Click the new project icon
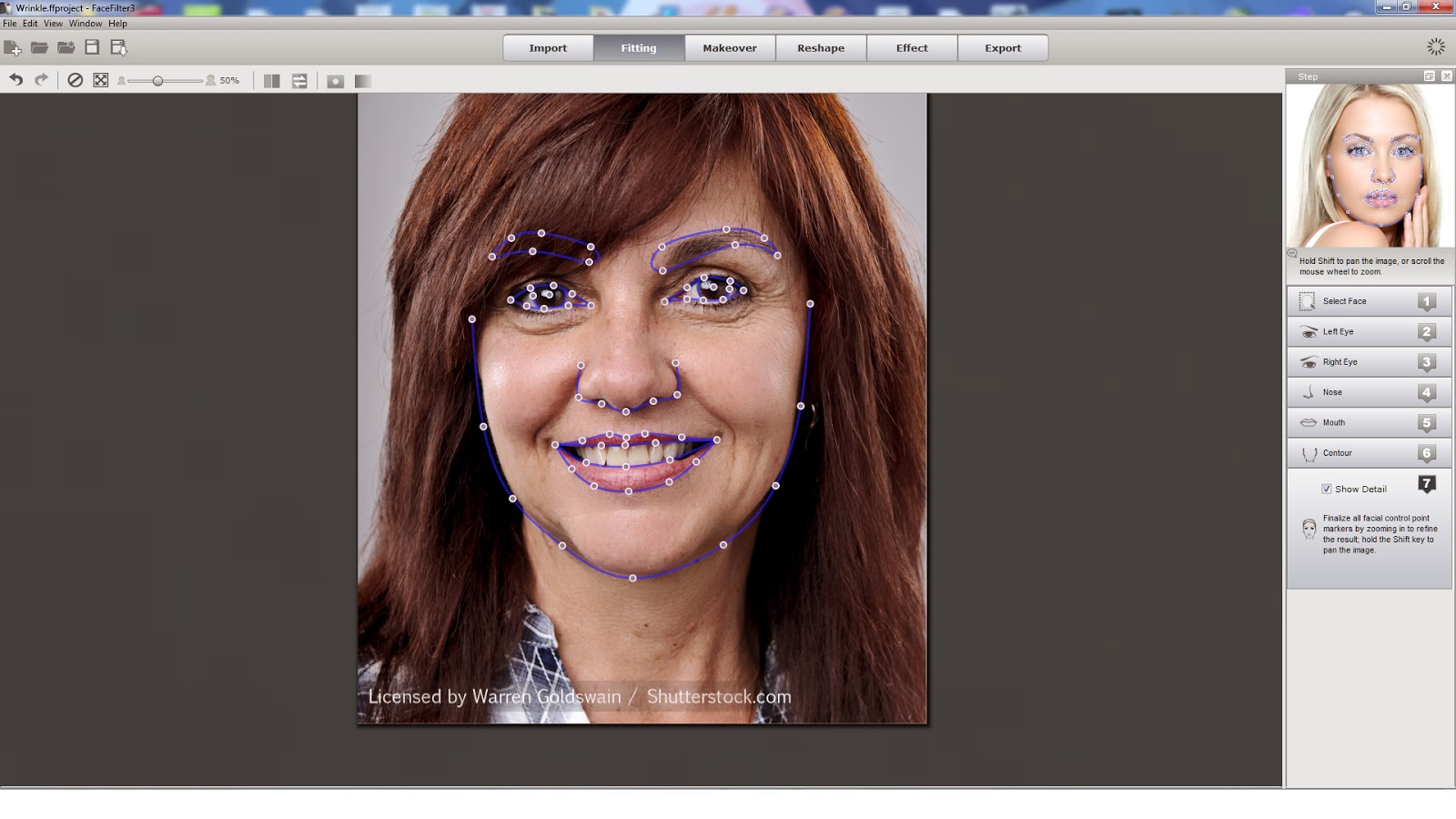 pos(12,47)
